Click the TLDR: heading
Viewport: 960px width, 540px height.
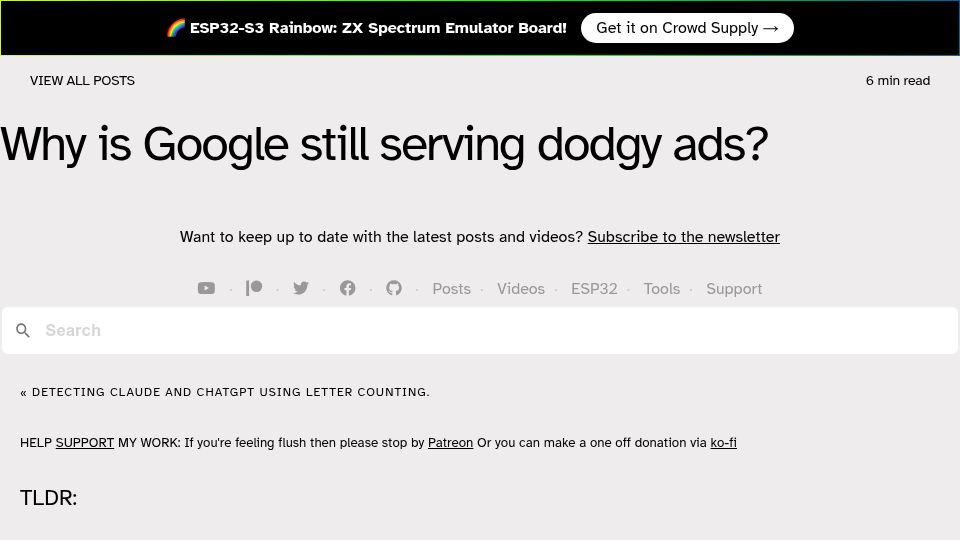(48, 498)
